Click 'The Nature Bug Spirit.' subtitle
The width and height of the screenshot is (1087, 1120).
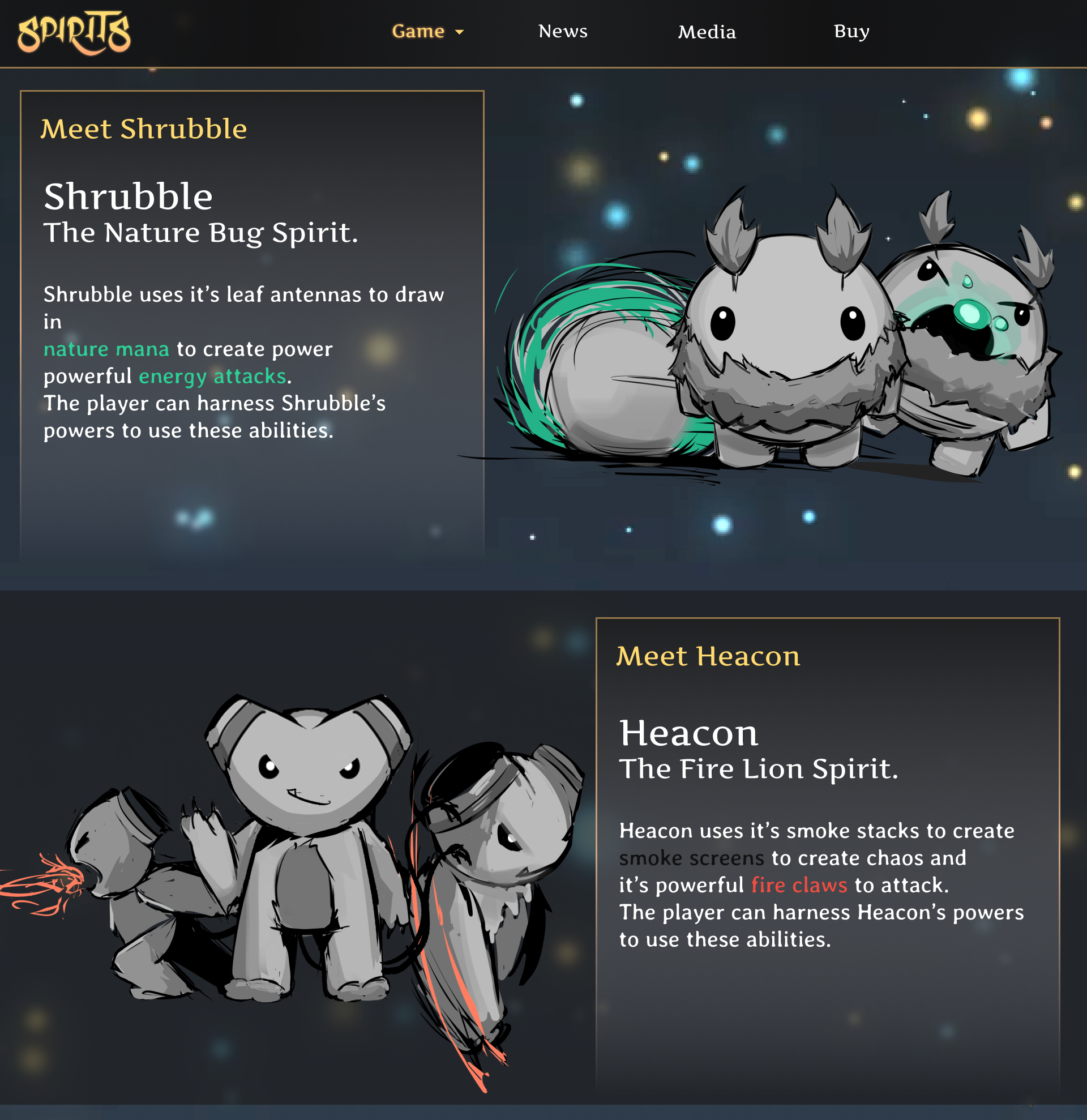click(200, 233)
